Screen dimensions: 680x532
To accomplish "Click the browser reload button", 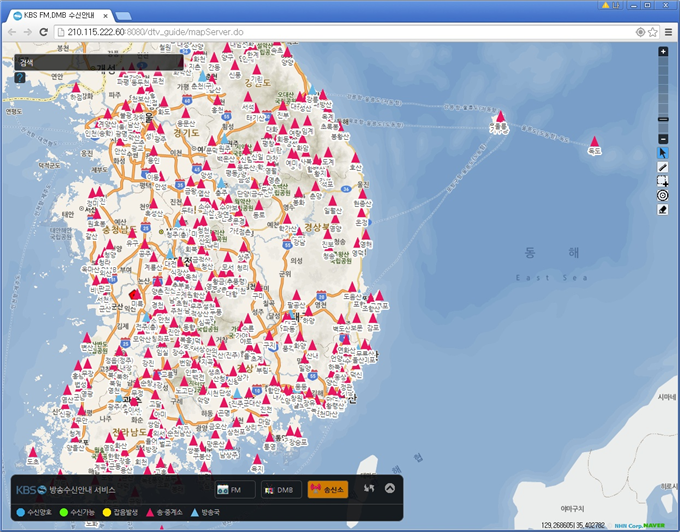I will pyautogui.click(x=43, y=32).
